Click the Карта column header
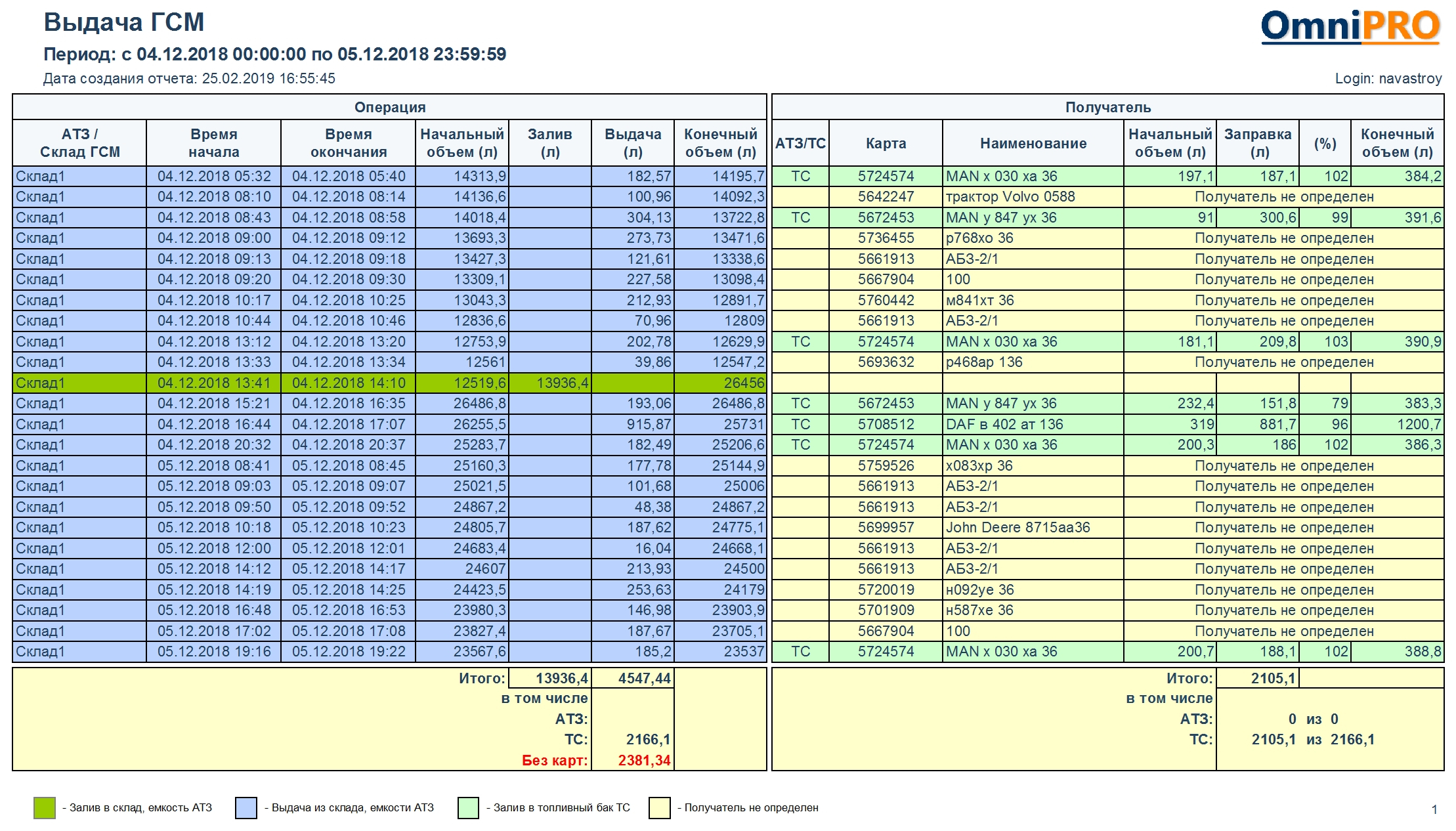The width and height of the screenshot is (1456, 831). pyautogui.click(x=886, y=143)
